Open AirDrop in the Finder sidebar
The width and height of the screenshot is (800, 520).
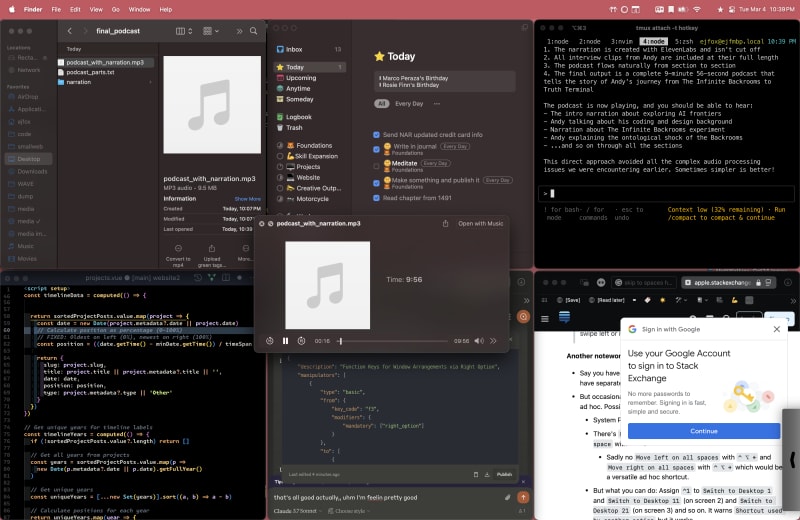click(28, 96)
